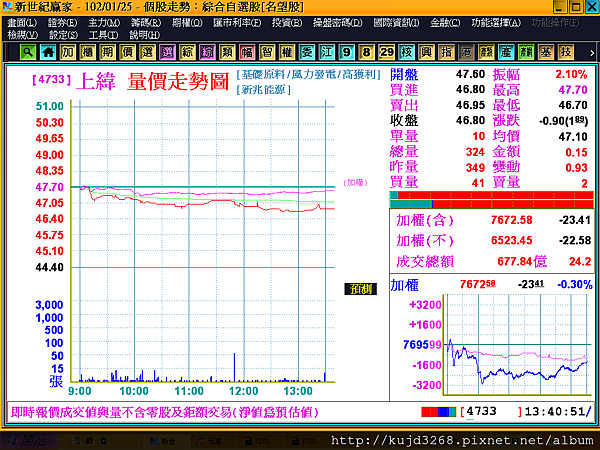Open the purple 綜 toolbar icon

pos(207,52)
